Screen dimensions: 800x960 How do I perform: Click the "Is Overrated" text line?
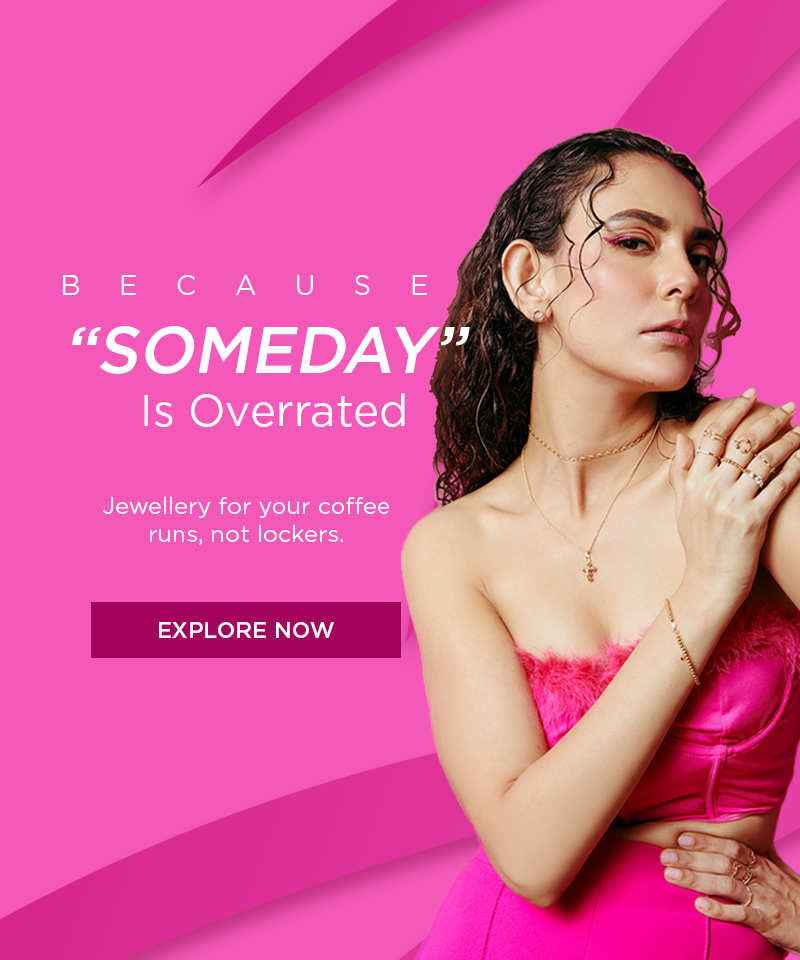pos(274,410)
